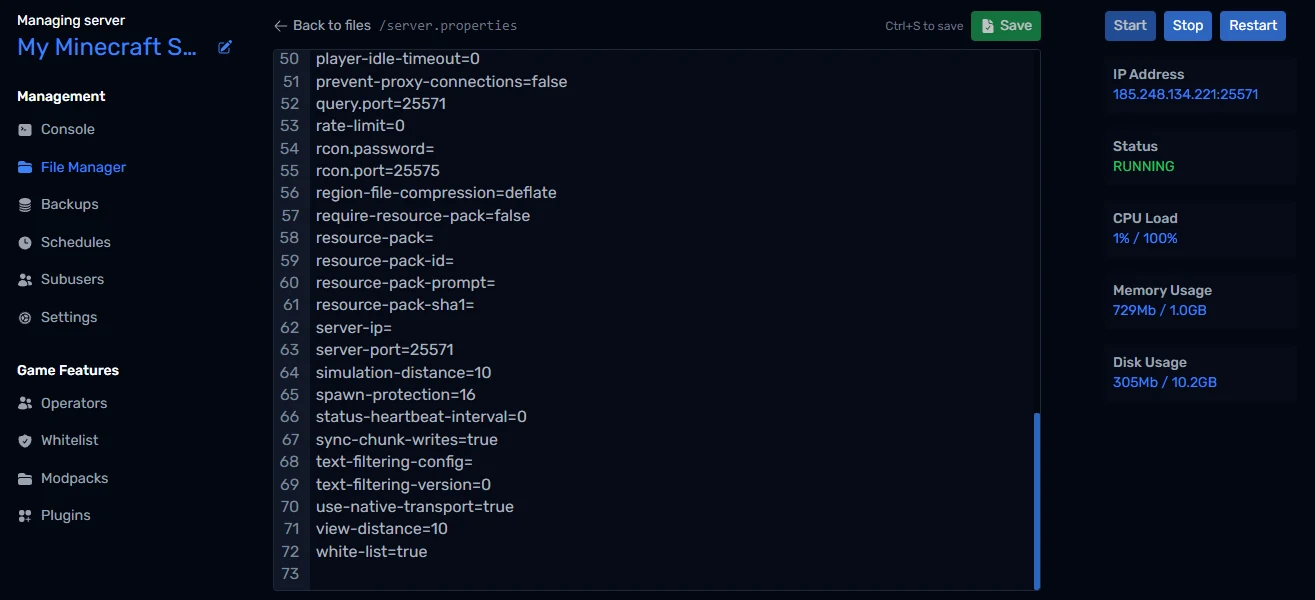Click the Subusers people icon
This screenshot has width=1315, height=600.
pyautogui.click(x=25, y=280)
